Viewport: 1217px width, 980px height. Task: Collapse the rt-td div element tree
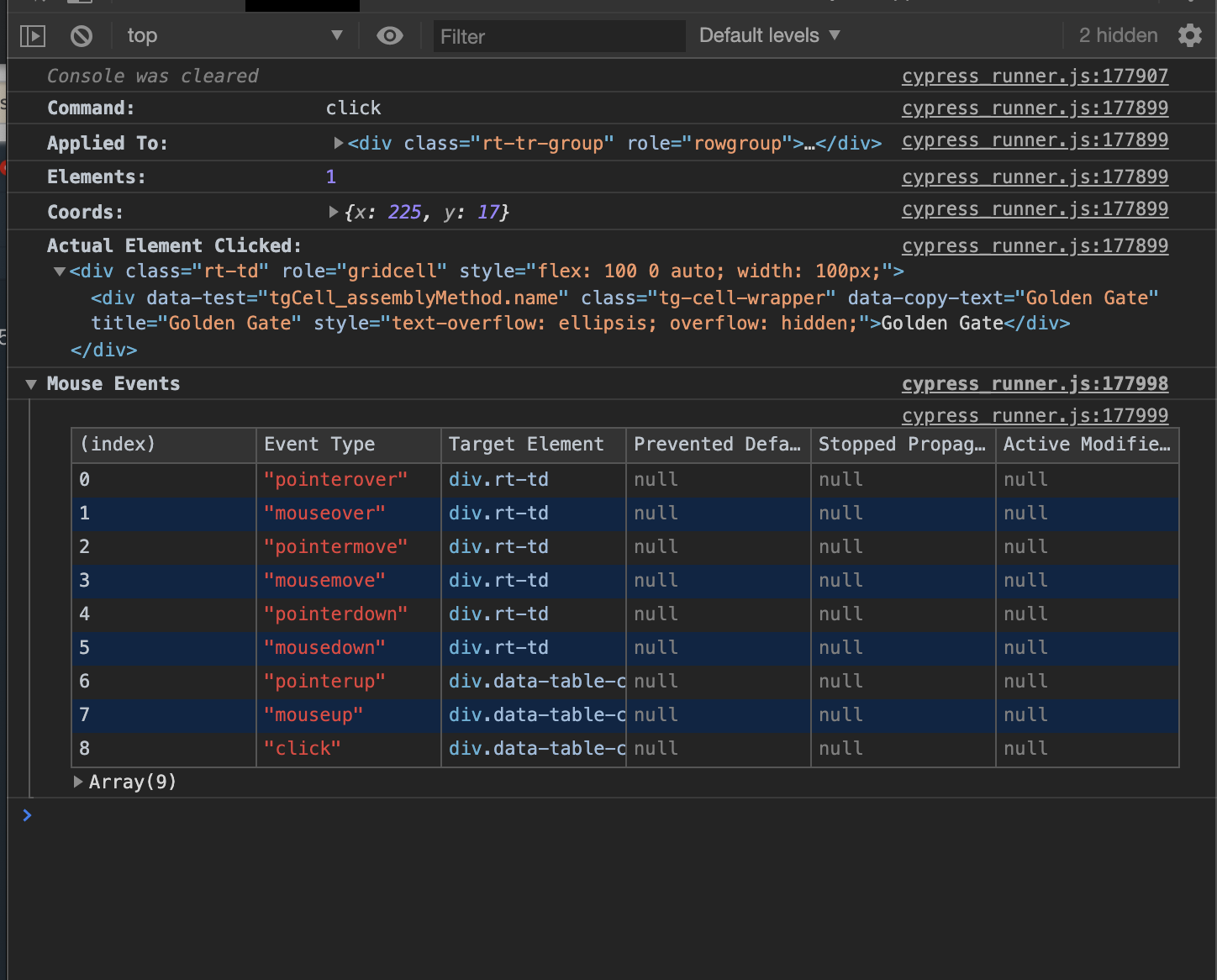pos(60,271)
